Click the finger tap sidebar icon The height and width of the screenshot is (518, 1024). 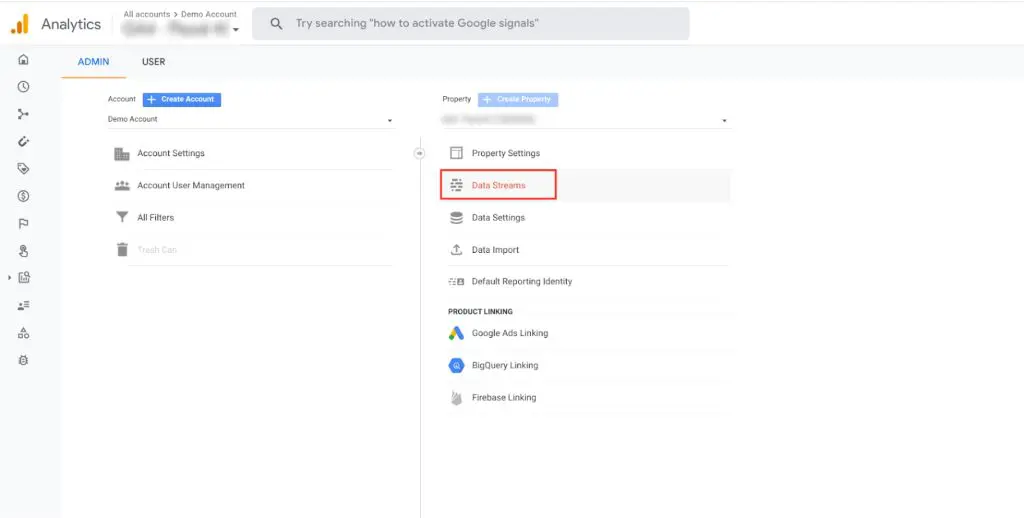[x=24, y=251]
